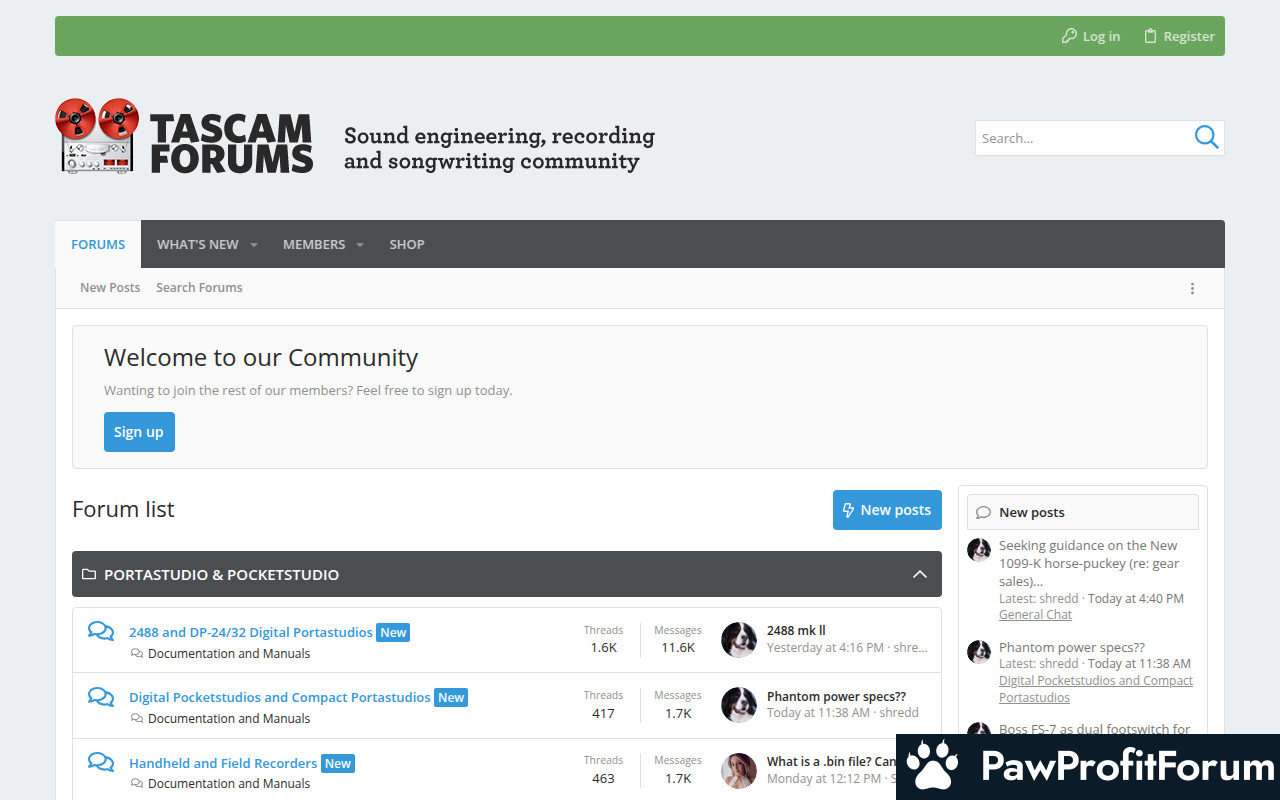This screenshot has width=1280, height=800.
Task: Click the Portastudio & Pocketstudio category title
Action: (x=221, y=575)
